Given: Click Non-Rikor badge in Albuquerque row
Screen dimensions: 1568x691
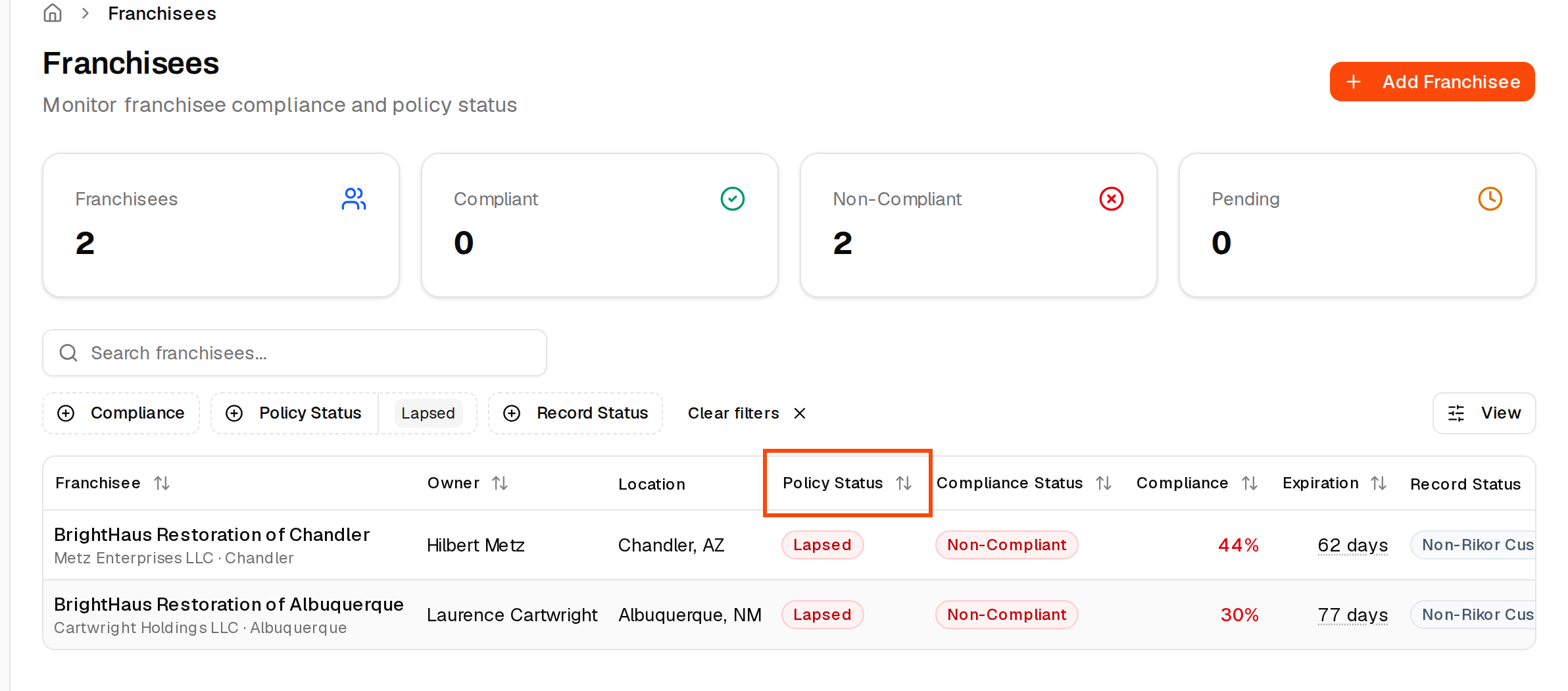Looking at the screenshot, I should coord(1473,615).
